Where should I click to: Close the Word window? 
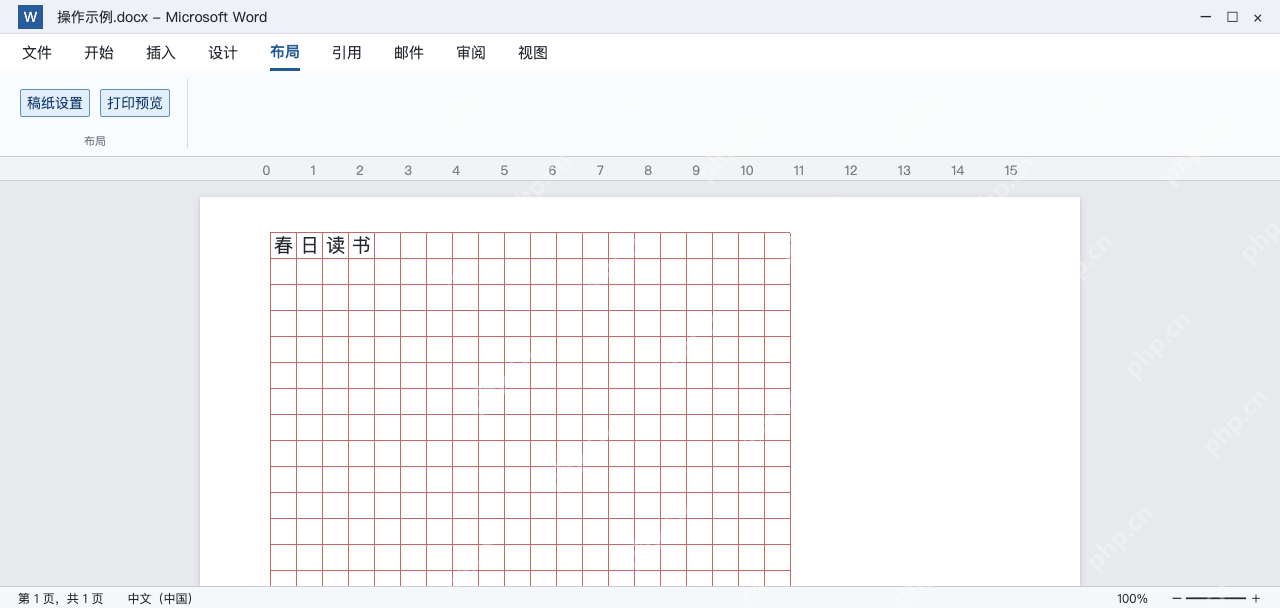point(1258,17)
